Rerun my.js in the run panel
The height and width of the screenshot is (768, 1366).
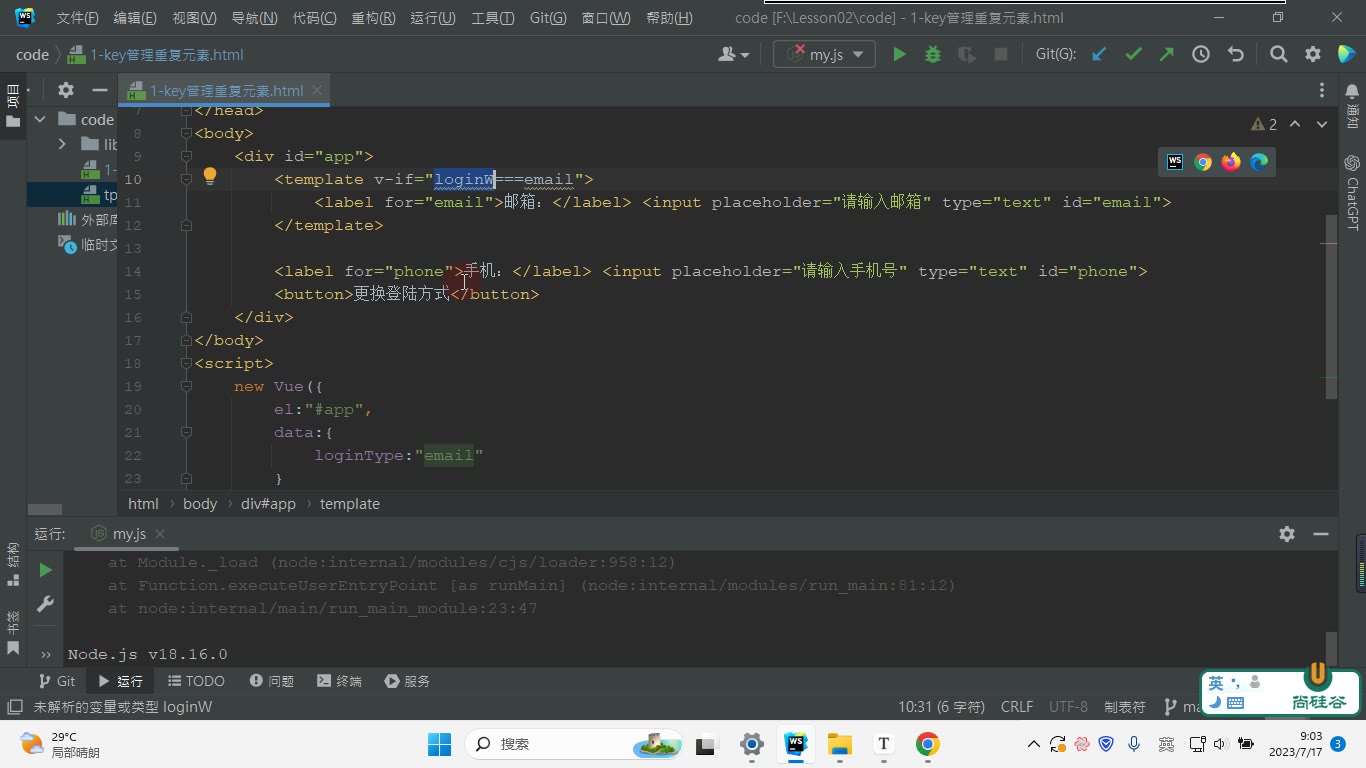coord(45,570)
